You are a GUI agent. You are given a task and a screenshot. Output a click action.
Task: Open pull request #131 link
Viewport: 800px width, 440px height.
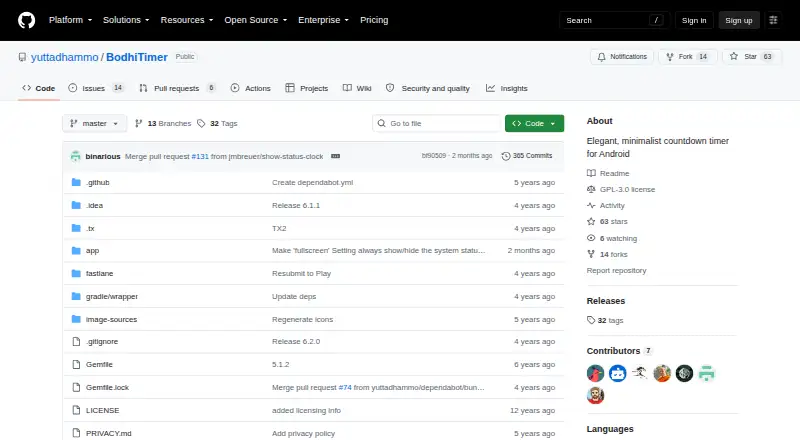pyautogui.click(x=200, y=156)
